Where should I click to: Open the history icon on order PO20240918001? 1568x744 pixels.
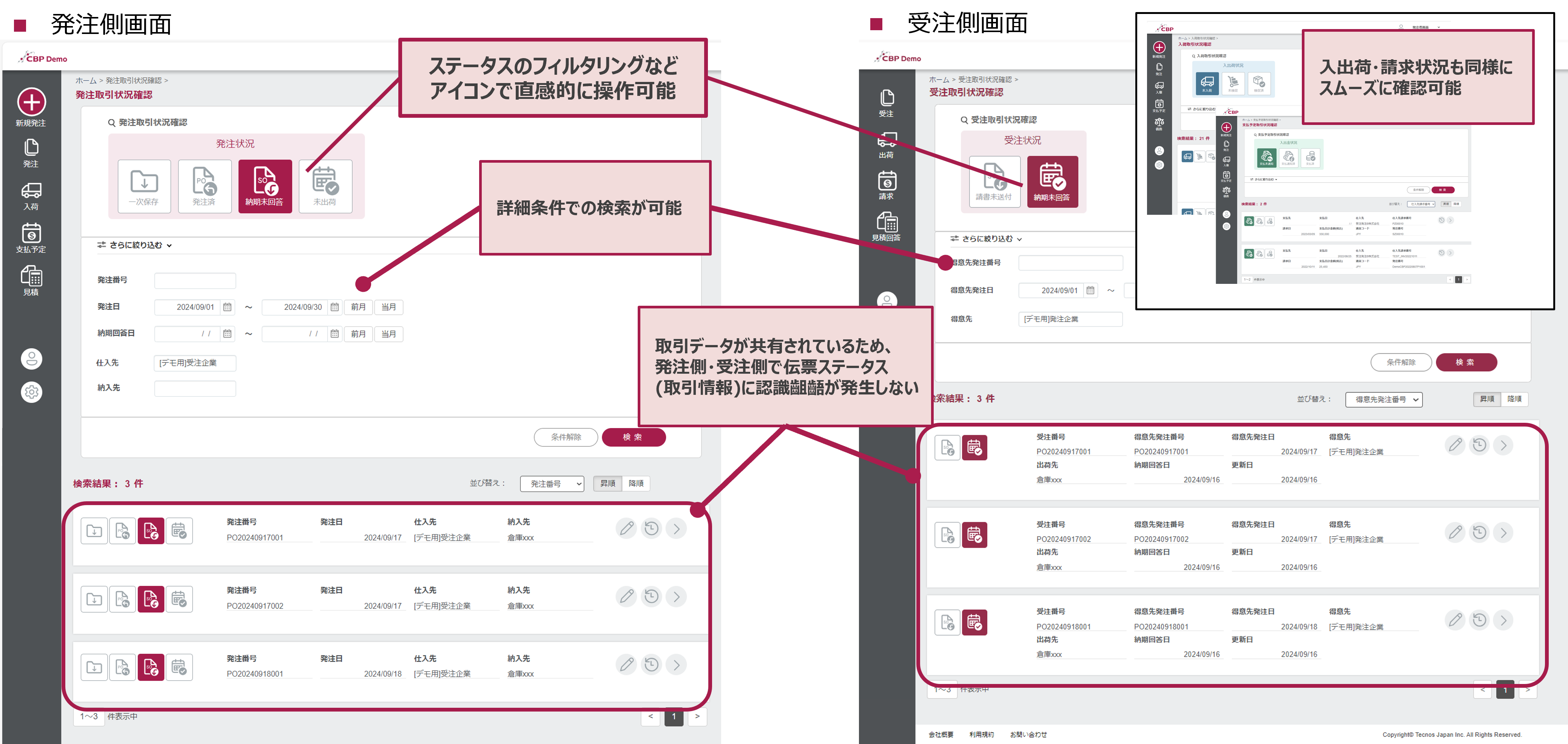[651, 664]
